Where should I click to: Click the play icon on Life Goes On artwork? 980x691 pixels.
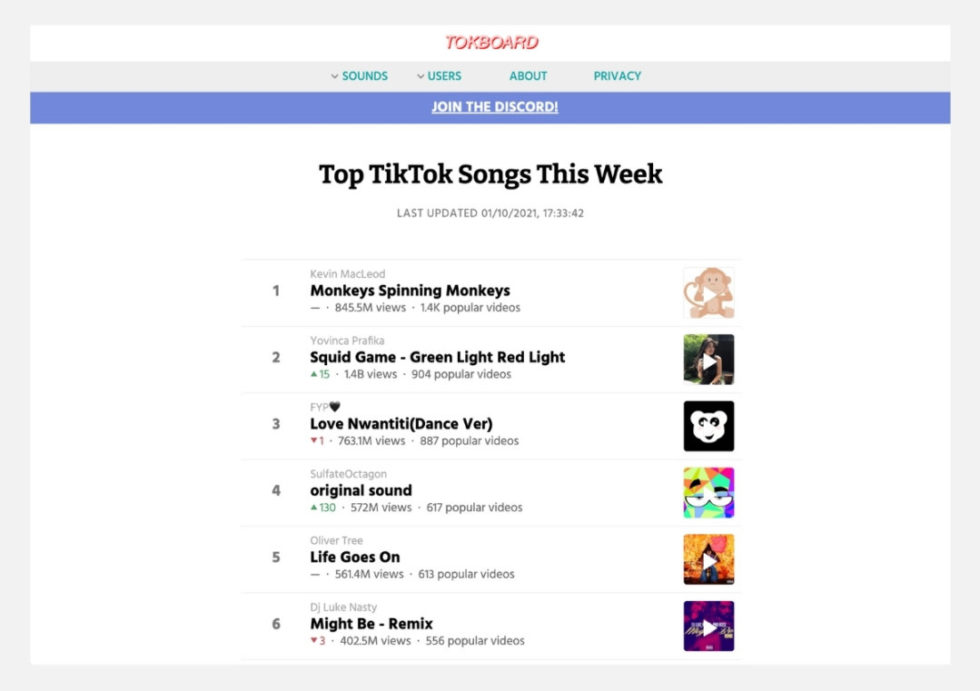tap(710, 558)
